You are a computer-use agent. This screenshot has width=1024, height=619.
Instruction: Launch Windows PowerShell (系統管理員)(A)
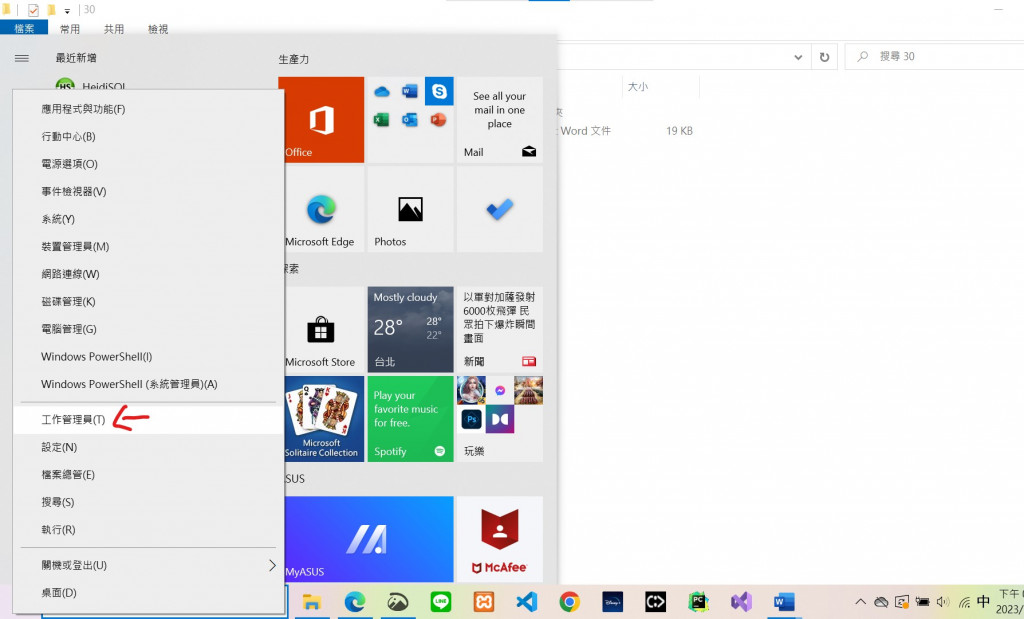[148, 384]
